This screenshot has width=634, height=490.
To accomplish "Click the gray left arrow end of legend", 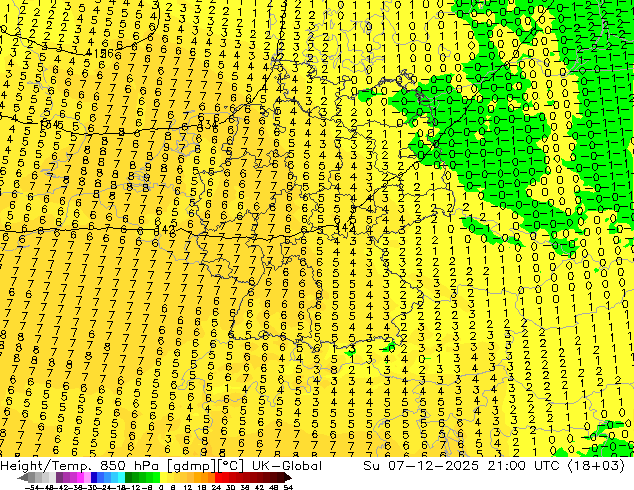I will coord(23,477).
